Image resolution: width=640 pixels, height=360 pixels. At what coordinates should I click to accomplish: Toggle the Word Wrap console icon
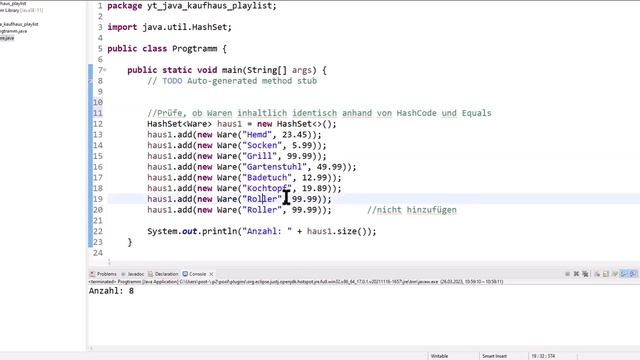(x=615, y=274)
